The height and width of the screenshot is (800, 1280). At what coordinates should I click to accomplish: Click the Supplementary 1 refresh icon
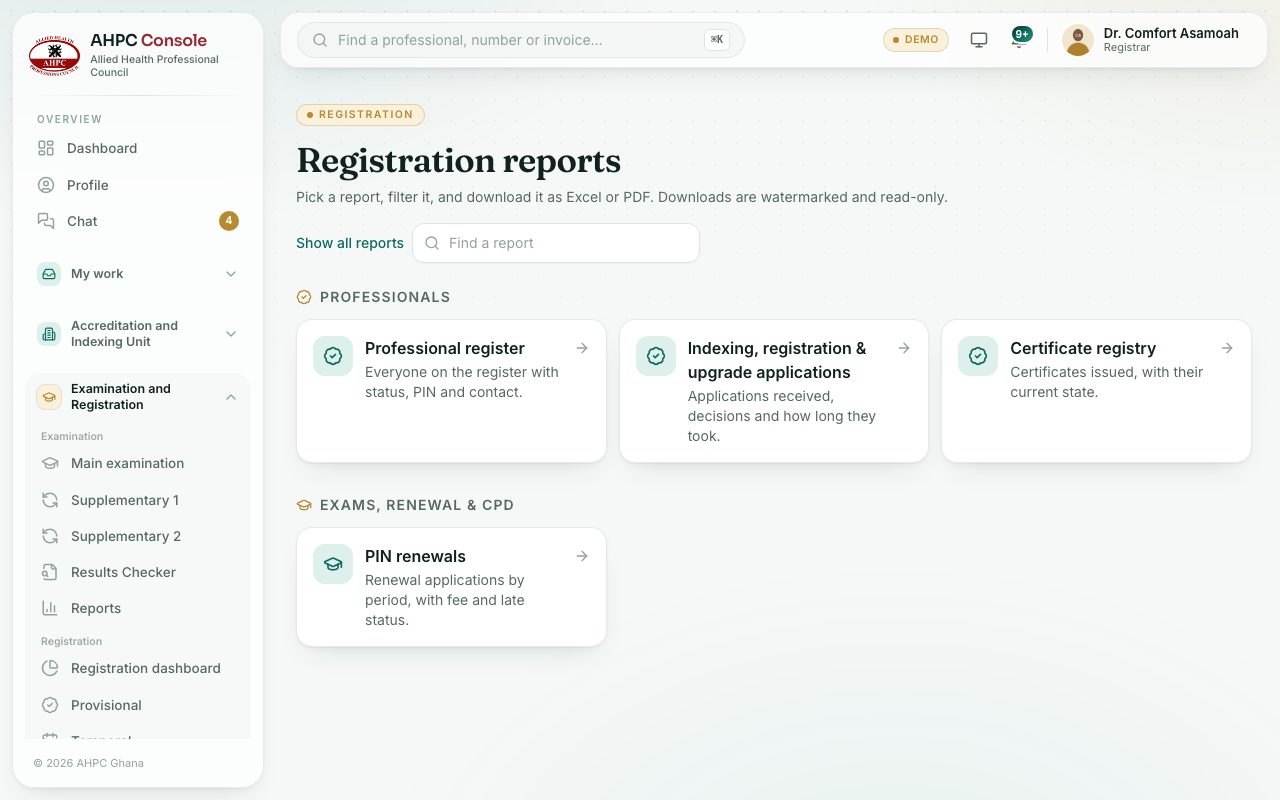(50, 500)
